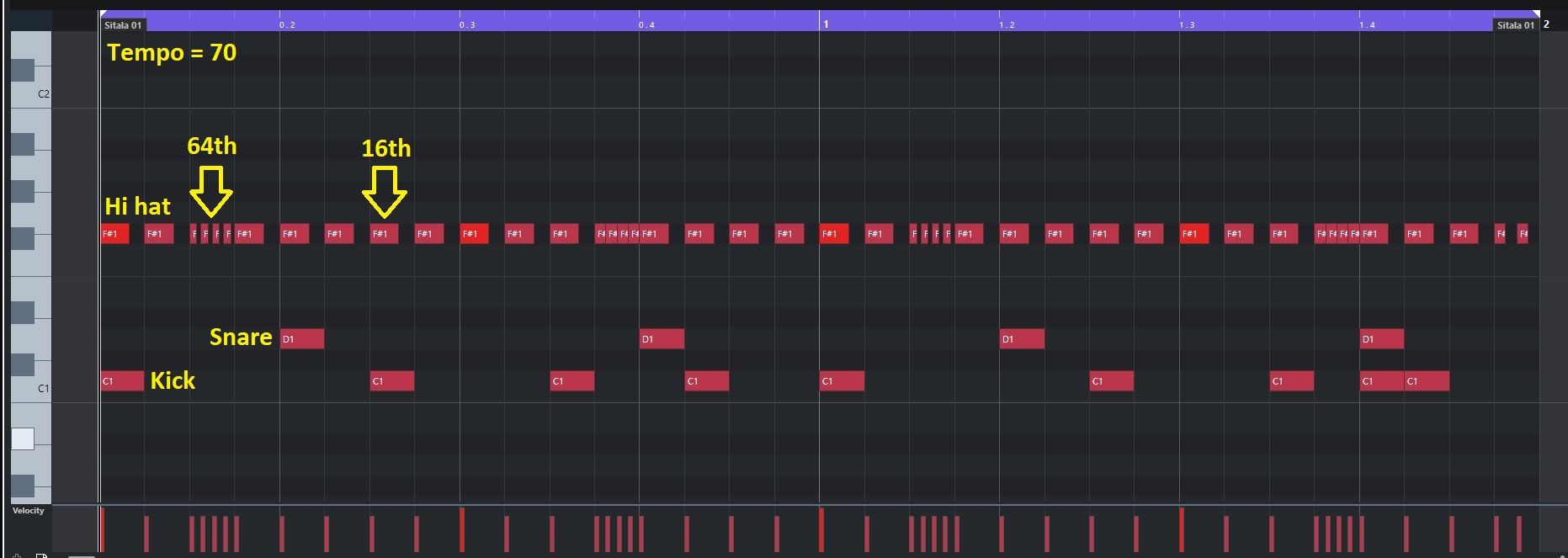Click the white part start handle in ruler

[x=103, y=14]
